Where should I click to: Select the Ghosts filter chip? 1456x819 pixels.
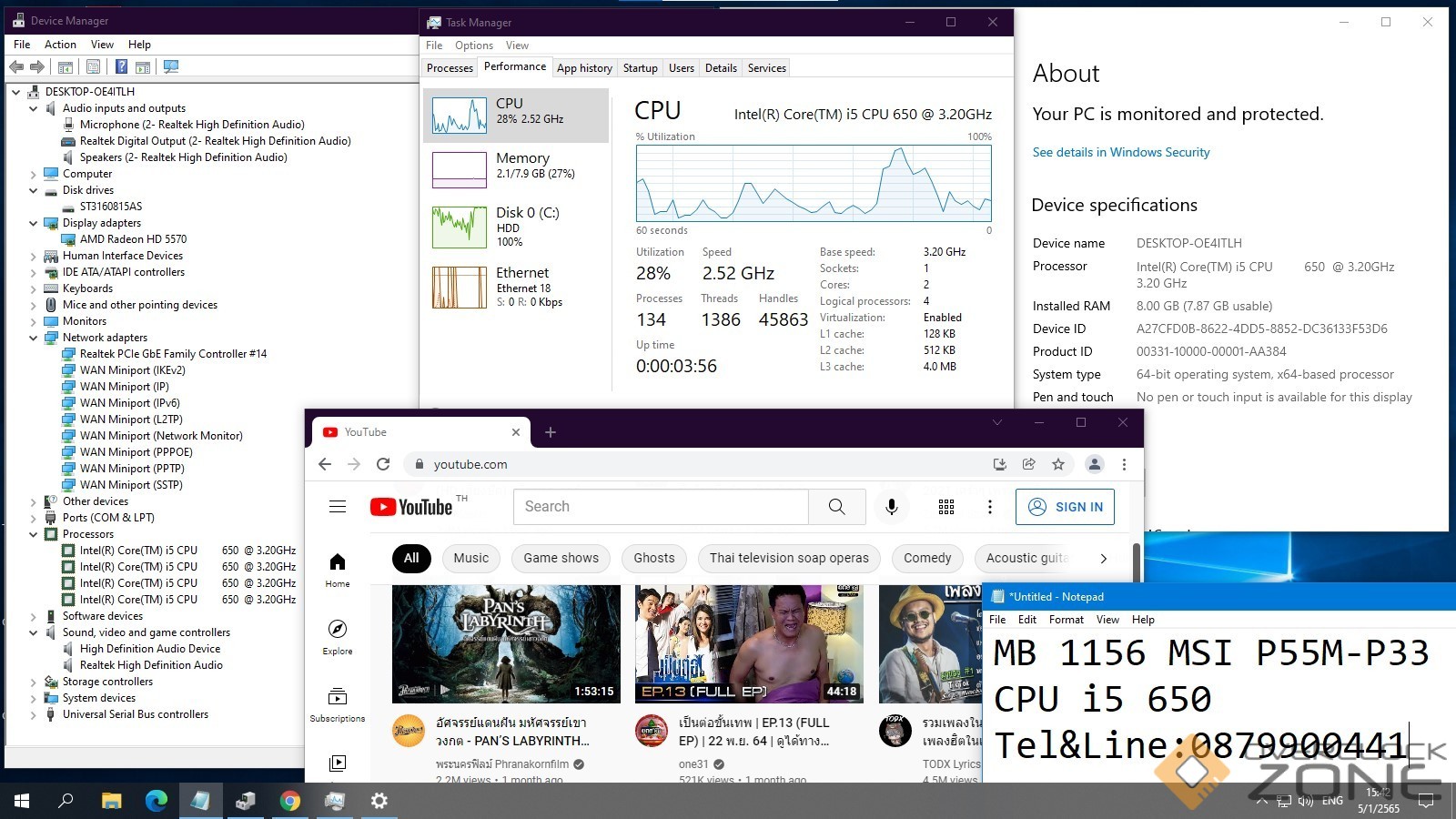654,558
